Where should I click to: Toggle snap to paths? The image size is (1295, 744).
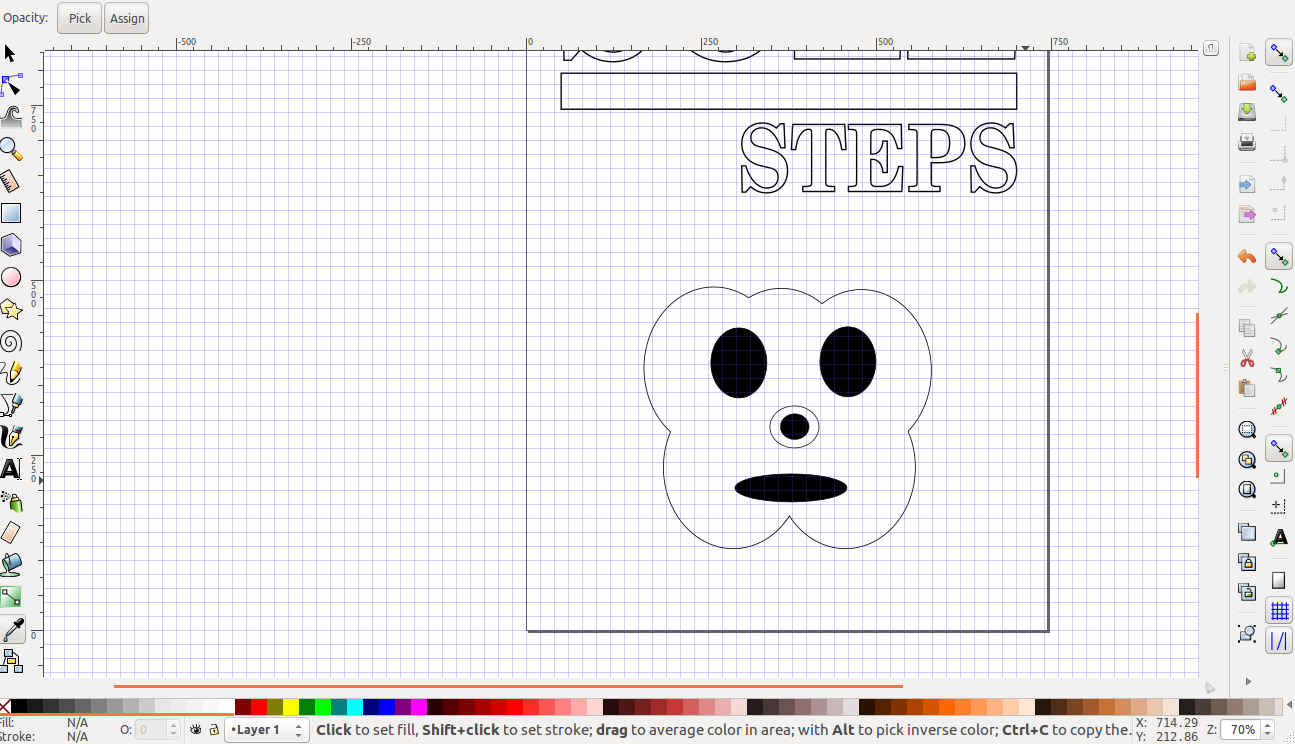[x=1279, y=287]
